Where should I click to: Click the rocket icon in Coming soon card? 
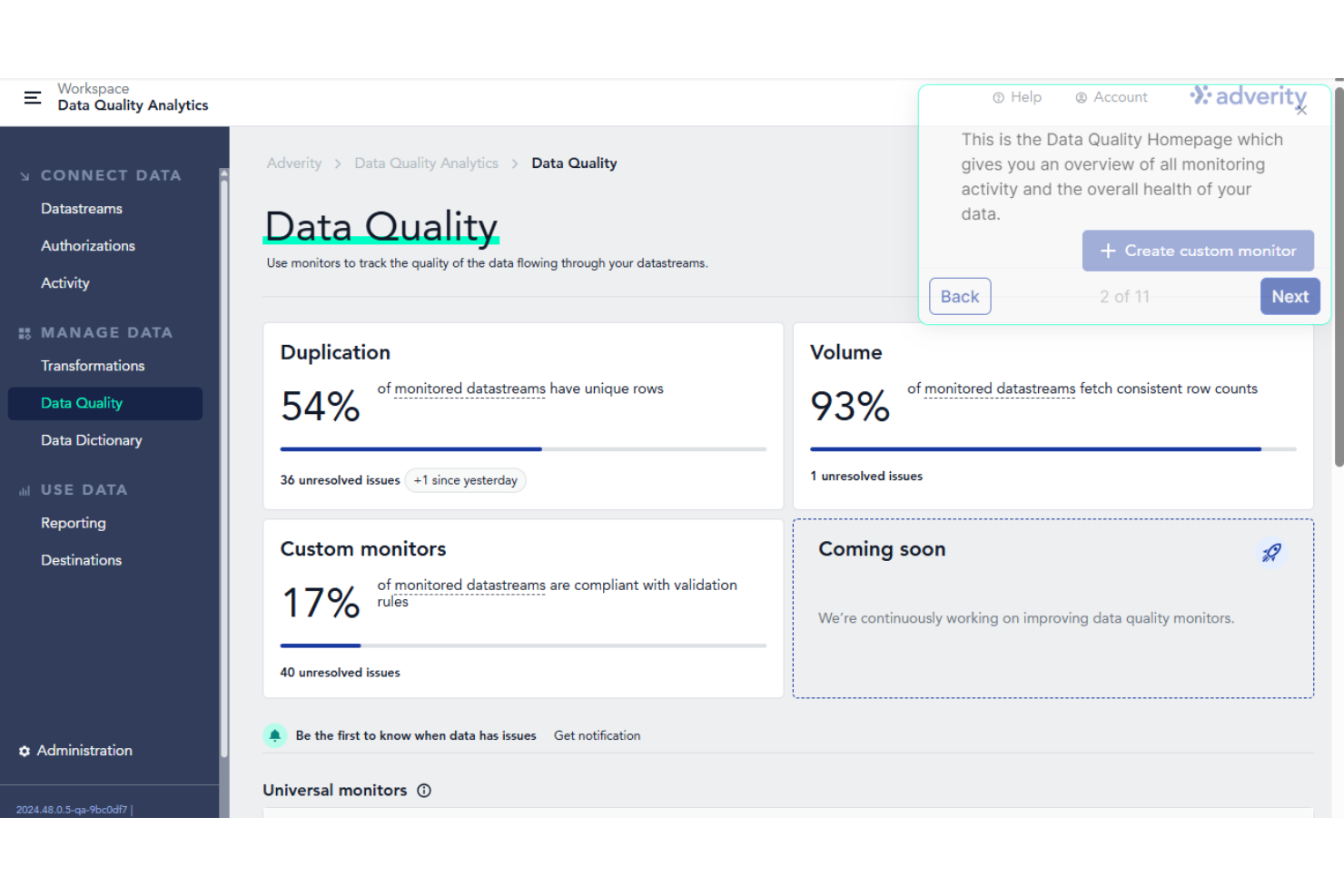(x=1271, y=552)
